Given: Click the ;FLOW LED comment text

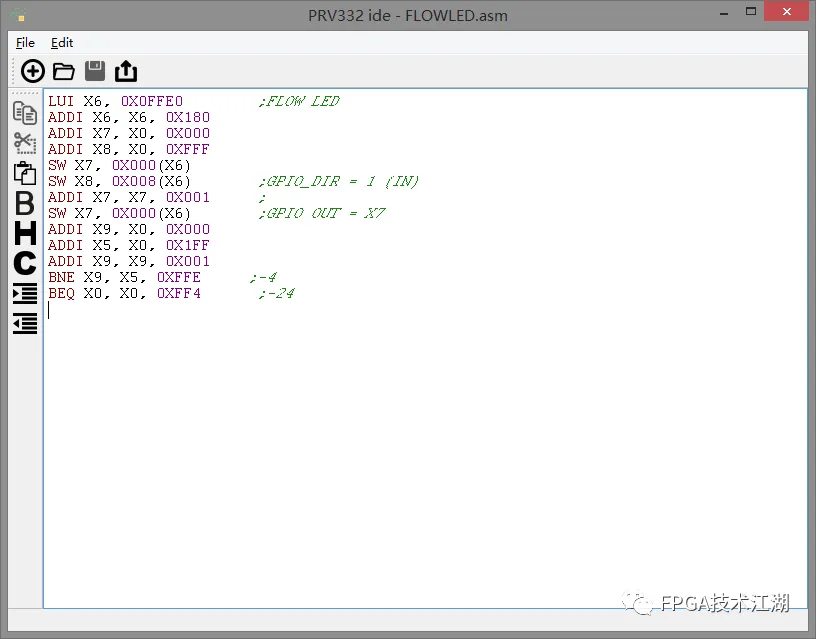Looking at the screenshot, I should [x=298, y=101].
